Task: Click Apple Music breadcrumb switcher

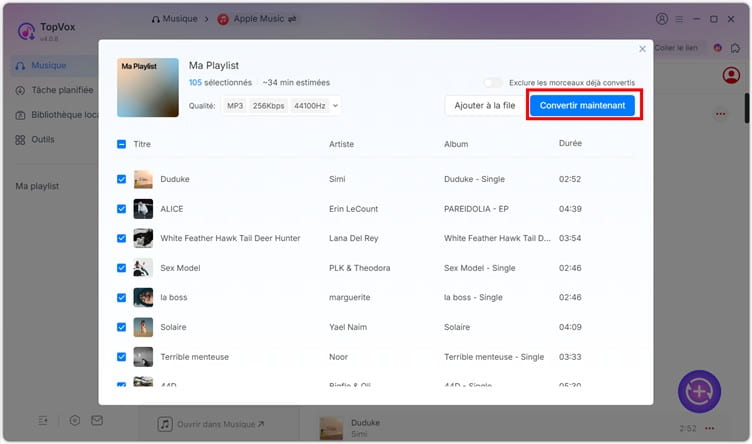Action: pos(257,19)
